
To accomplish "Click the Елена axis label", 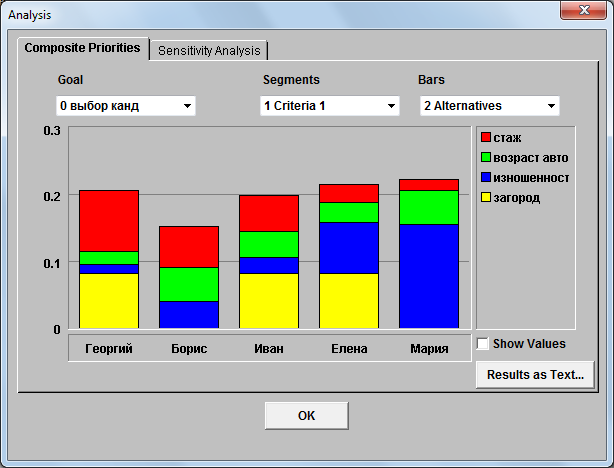I will [x=349, y=349].
